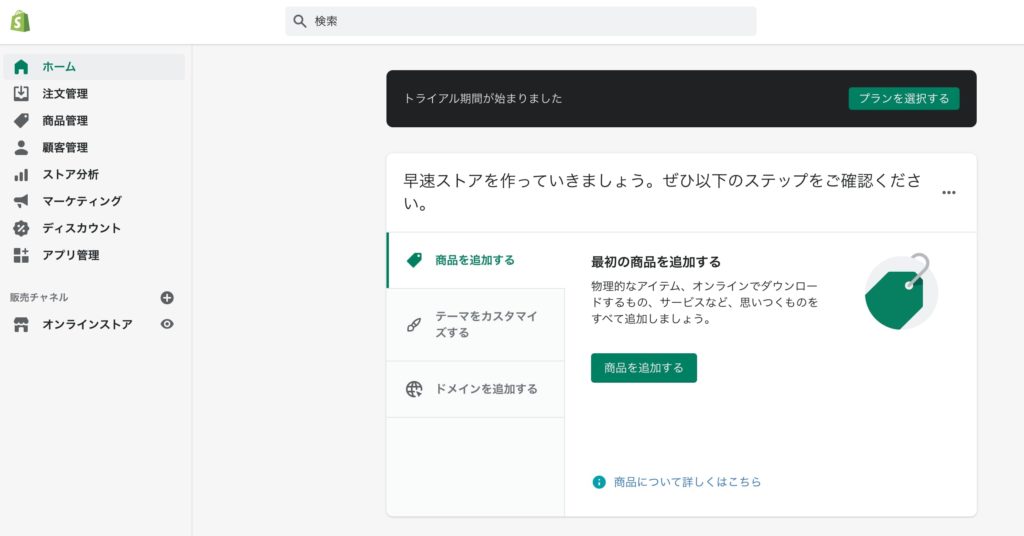Open アプリ管理 apps grid icon
Viewport: 1024px width, 536px height.
pyautogui.click(x=21, y=255)
